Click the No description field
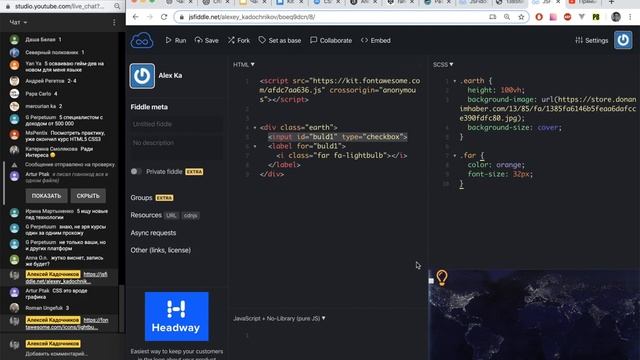 (176, 148)
